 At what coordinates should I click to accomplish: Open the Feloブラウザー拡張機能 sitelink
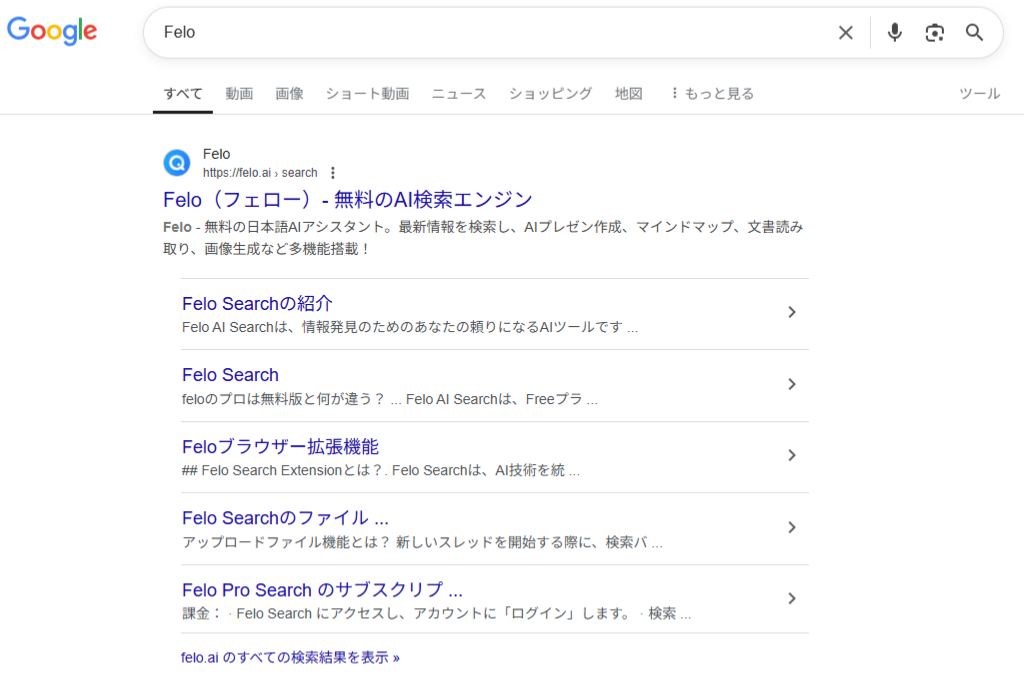click(x=280, y=447)
